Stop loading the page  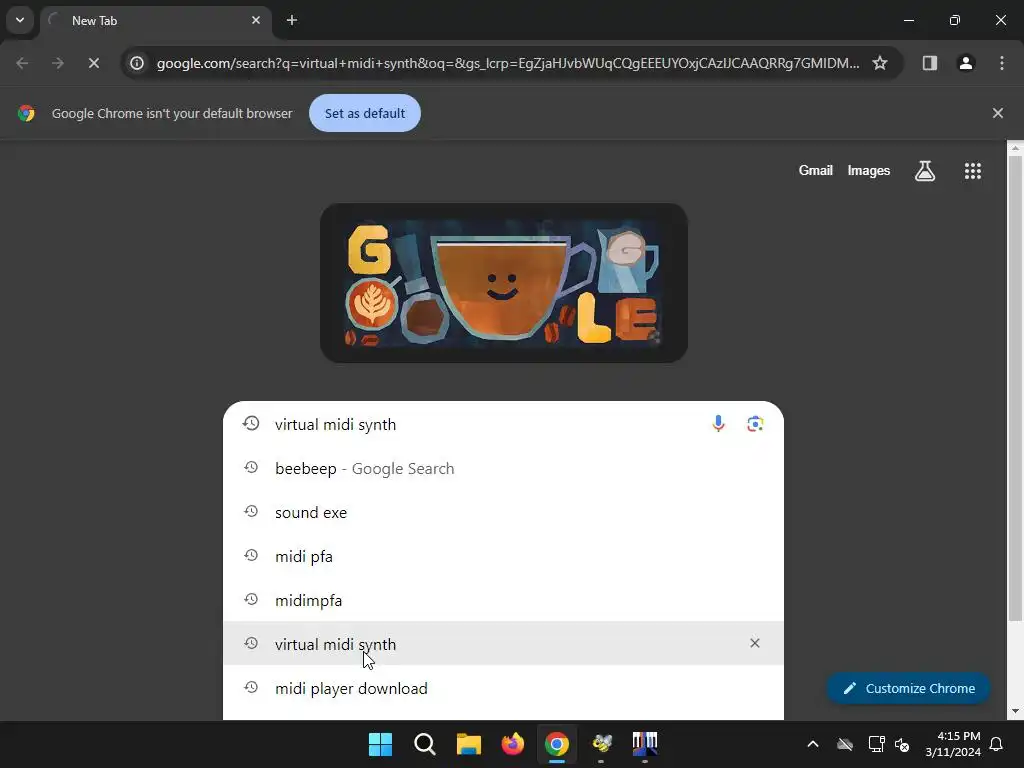pyautogui.click(x=93, y=63)
